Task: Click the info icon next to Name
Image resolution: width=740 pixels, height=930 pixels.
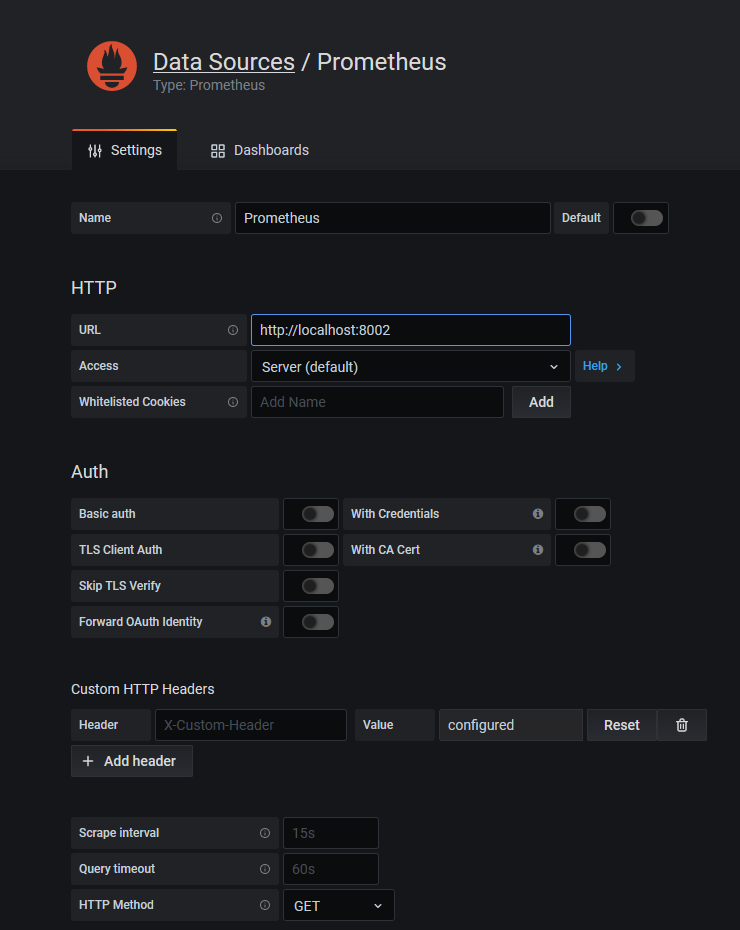Action: click(217, 218)
